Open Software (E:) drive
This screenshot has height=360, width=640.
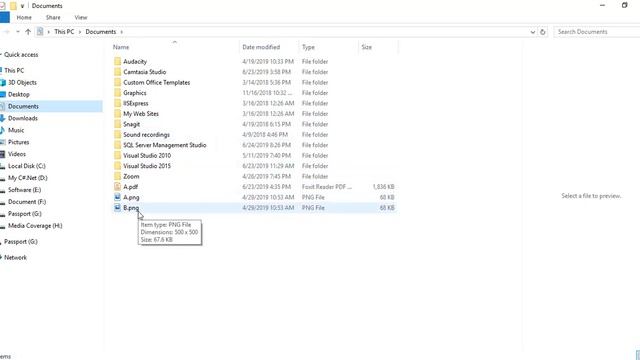24,190
